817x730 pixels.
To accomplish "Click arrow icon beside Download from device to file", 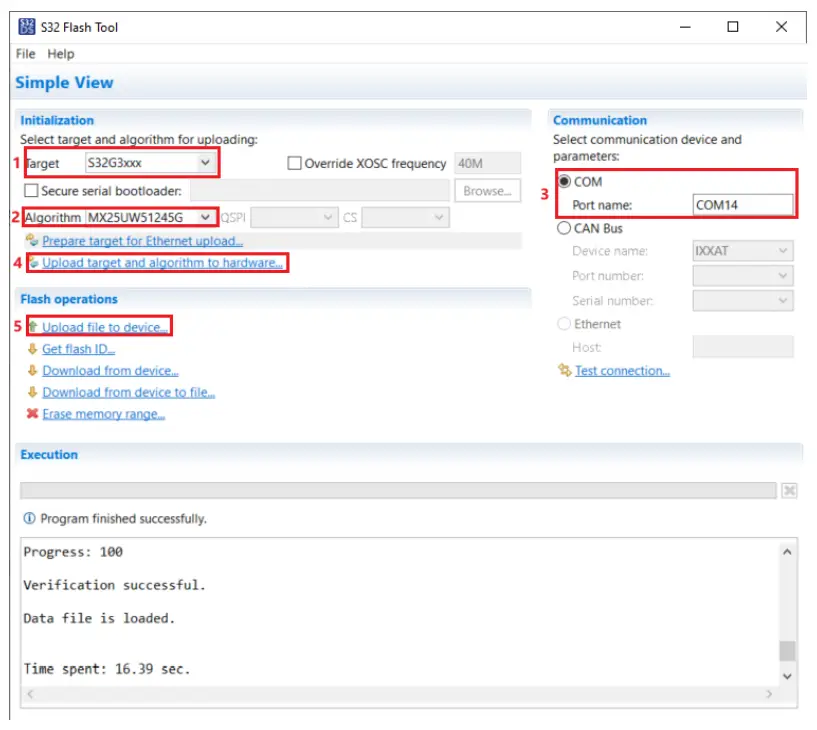I will (x=32, y=392).
